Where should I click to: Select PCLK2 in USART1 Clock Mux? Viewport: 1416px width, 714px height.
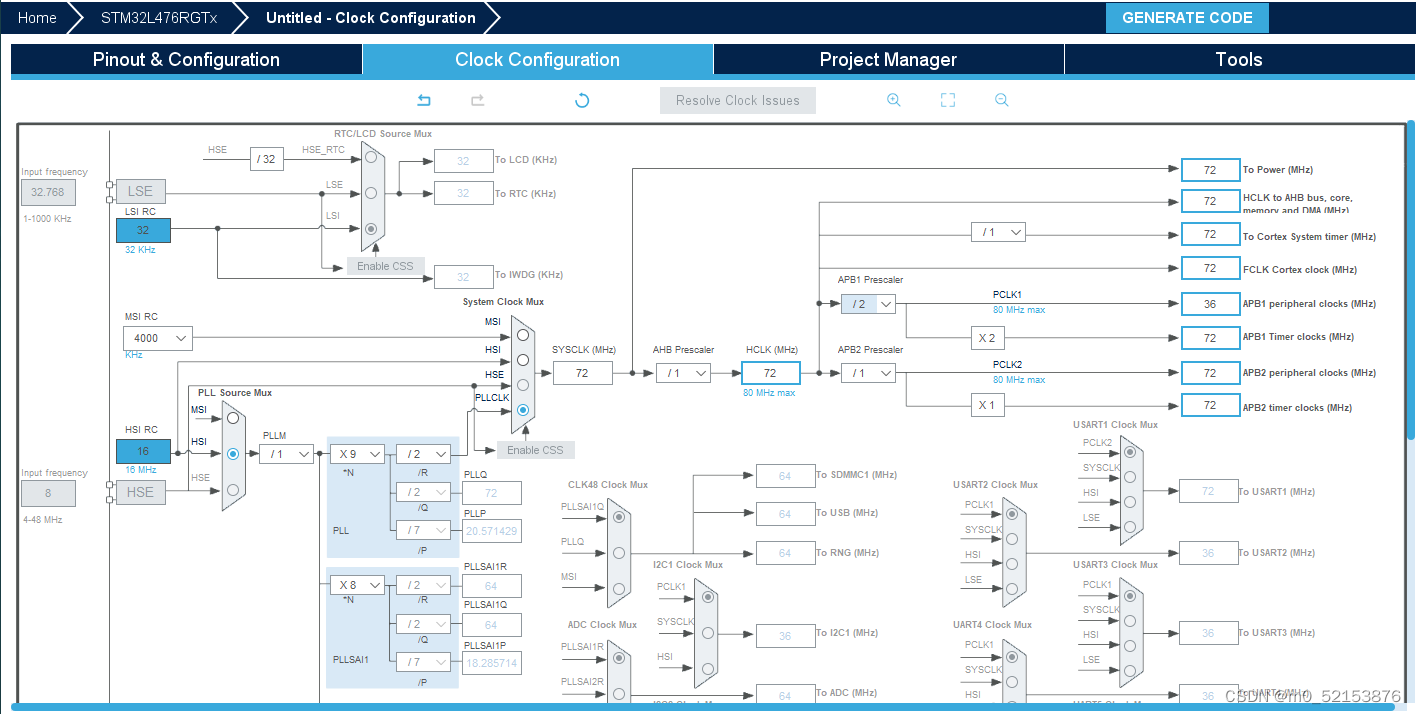(x=1130, y=452)
